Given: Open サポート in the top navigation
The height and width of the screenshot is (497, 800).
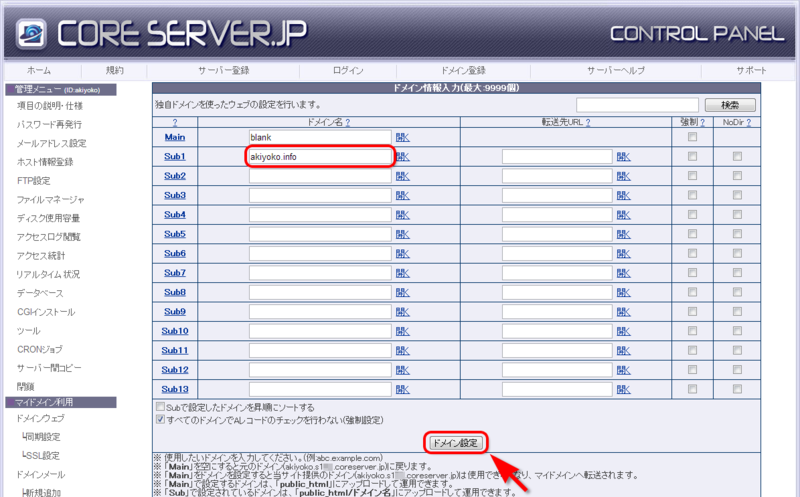Looking at the screenshot, I should [x=751, y=70].
